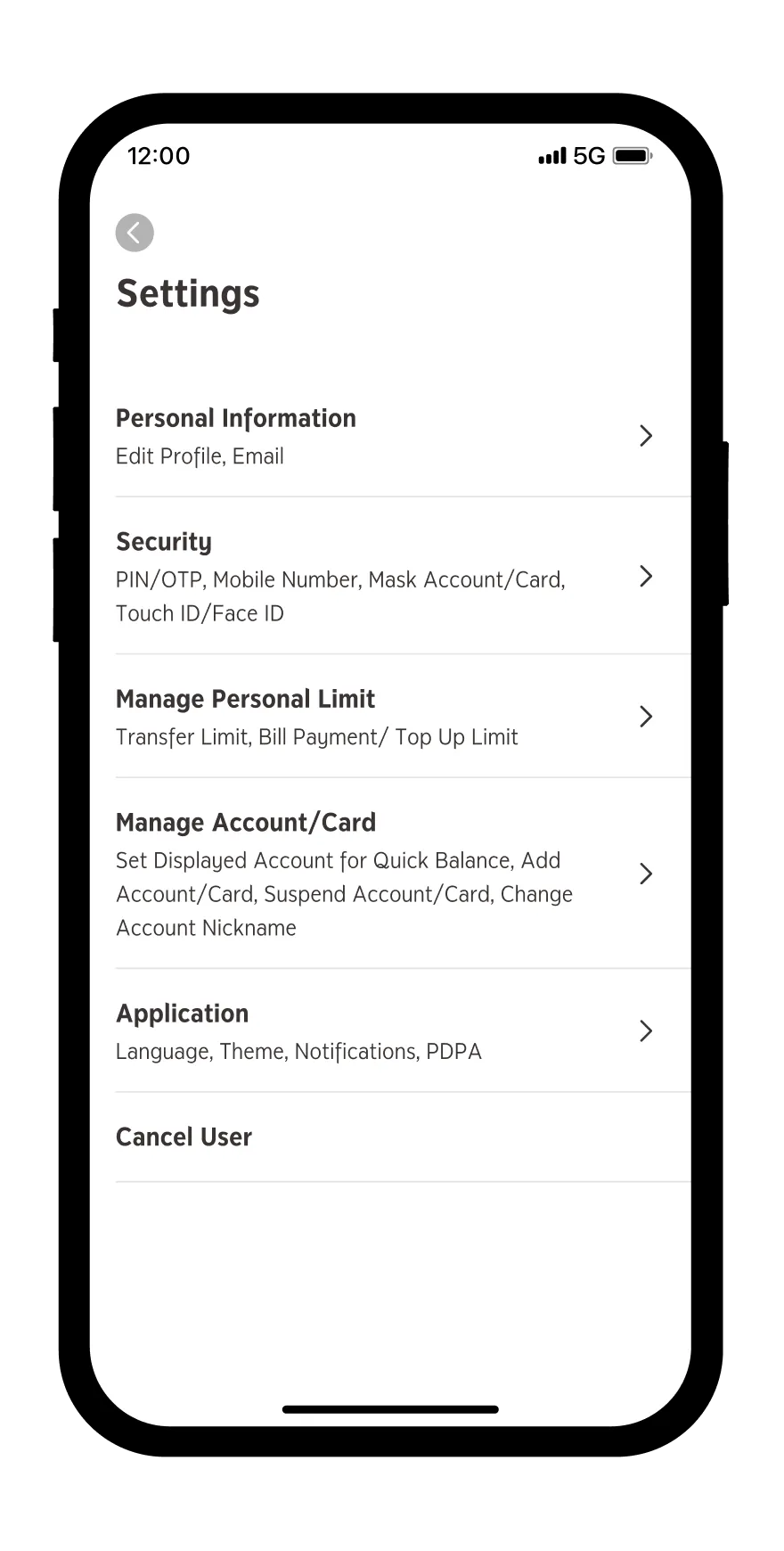The width and height of the screenshot is (784, 1551).
Task: Click the Settings page heading
Action: [x=188, y=293]
